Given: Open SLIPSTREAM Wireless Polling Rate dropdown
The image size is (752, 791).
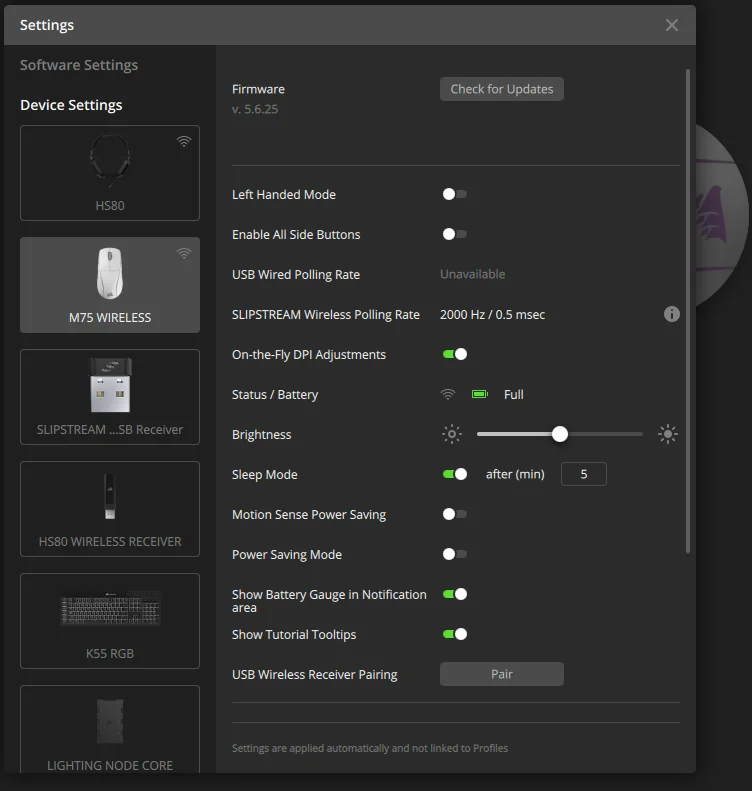Looking at the screenshot, I should click(x=492, y=314).
